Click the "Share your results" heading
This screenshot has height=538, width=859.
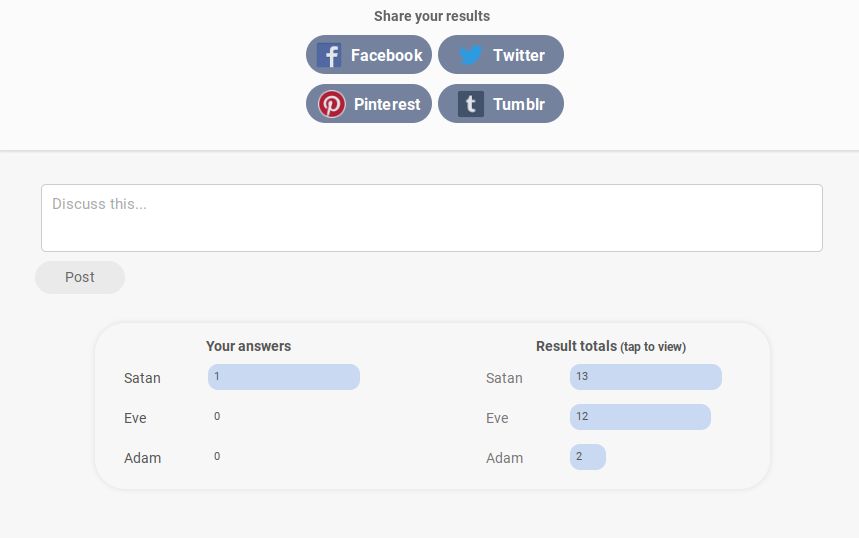[x=431, y=16]
